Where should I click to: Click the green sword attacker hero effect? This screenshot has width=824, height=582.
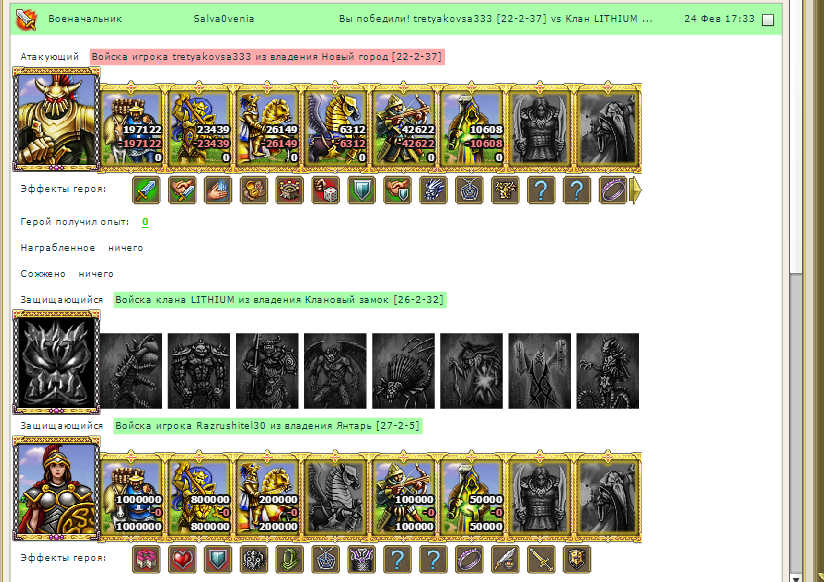click(x=146, y=190)
